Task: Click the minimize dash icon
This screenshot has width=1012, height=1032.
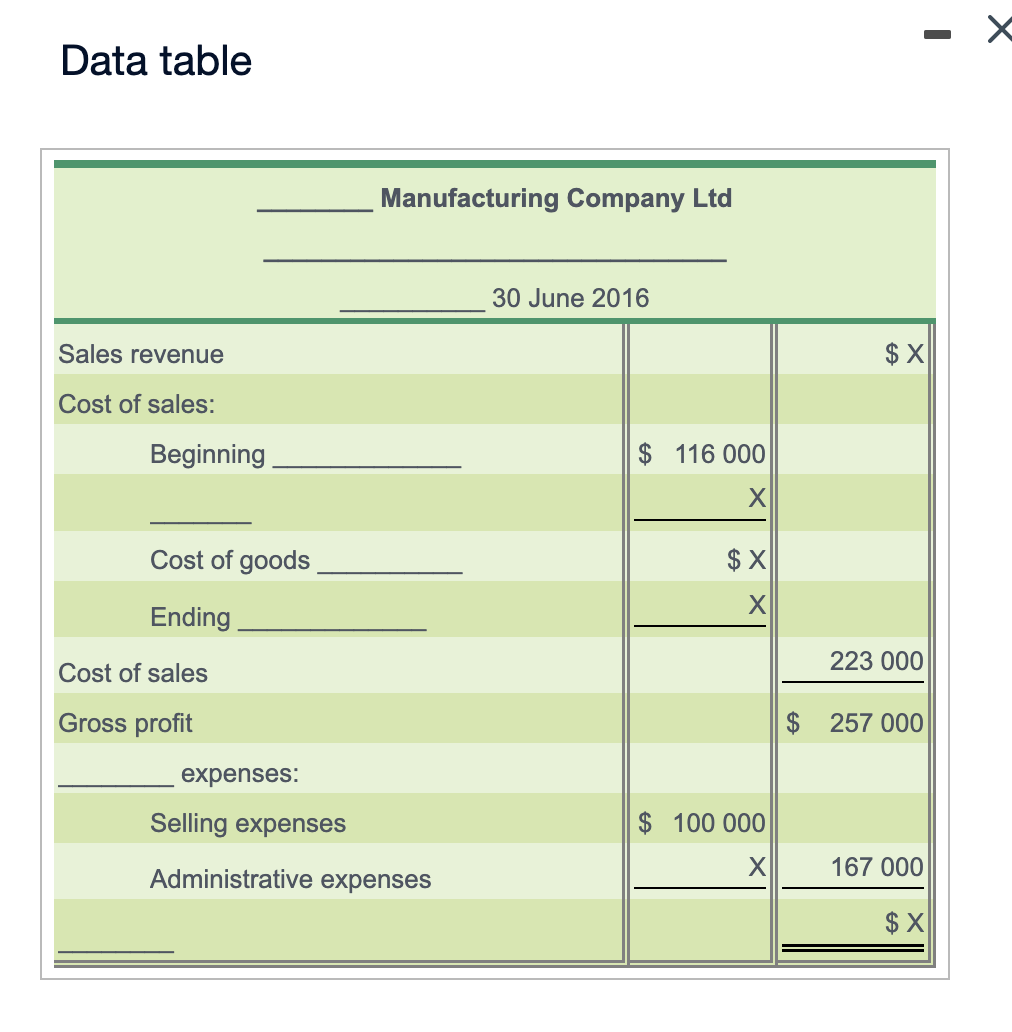Action: [937, 33]
